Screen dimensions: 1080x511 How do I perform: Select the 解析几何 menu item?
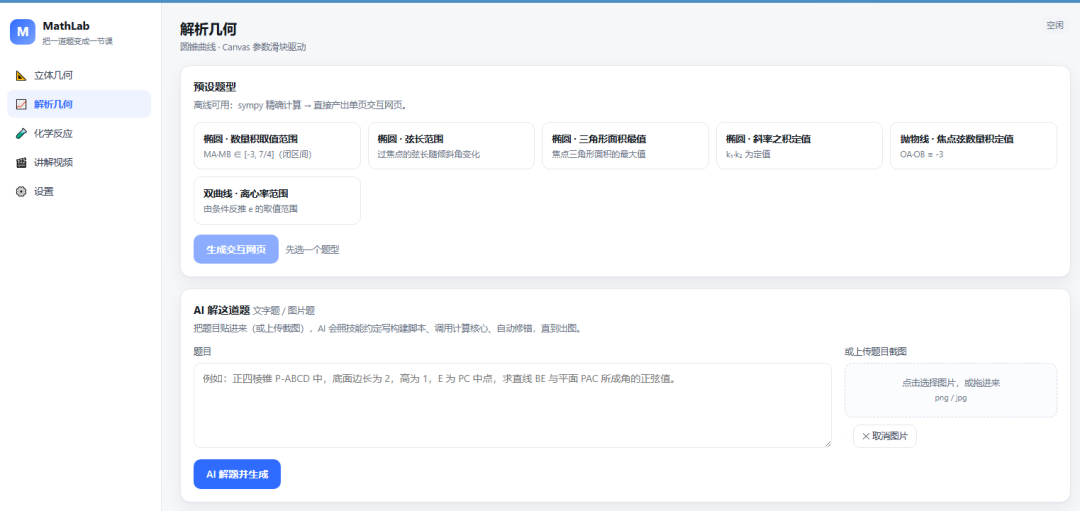coord(79,105)
